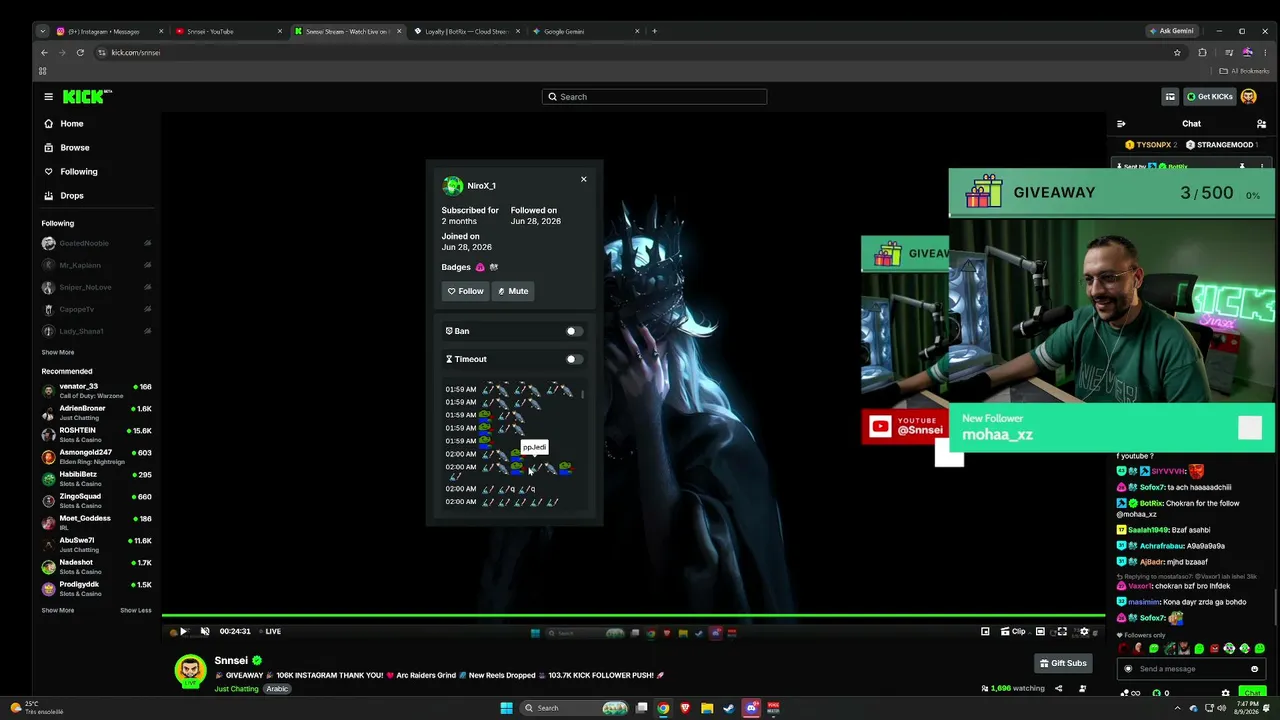Enable picture-in-picture mini player
The width and height of the screenshot is (1280, 720).
[x=985, y=631]
